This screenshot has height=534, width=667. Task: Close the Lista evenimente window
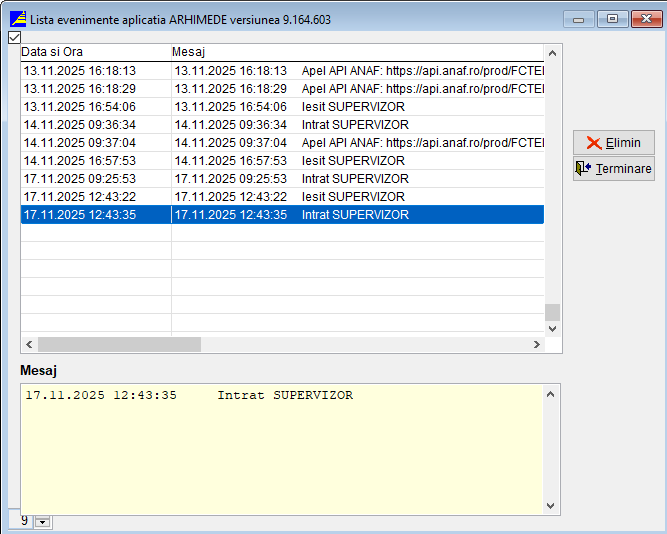[x=647, y=20]
